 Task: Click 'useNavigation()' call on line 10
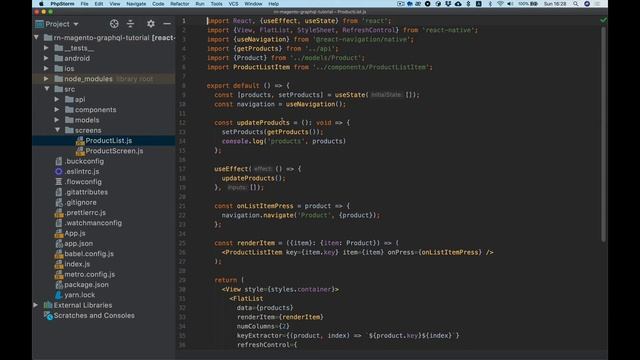coord(315,104)
